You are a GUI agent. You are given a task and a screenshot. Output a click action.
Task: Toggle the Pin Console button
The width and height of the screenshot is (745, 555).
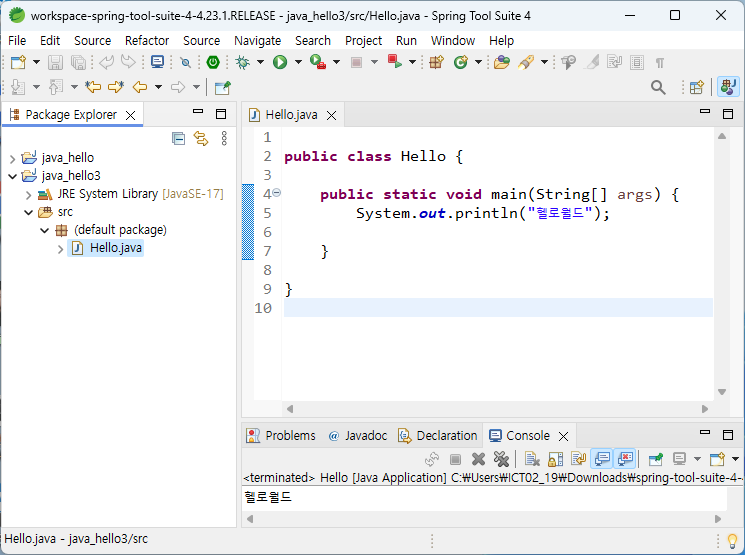coord(656,459)
